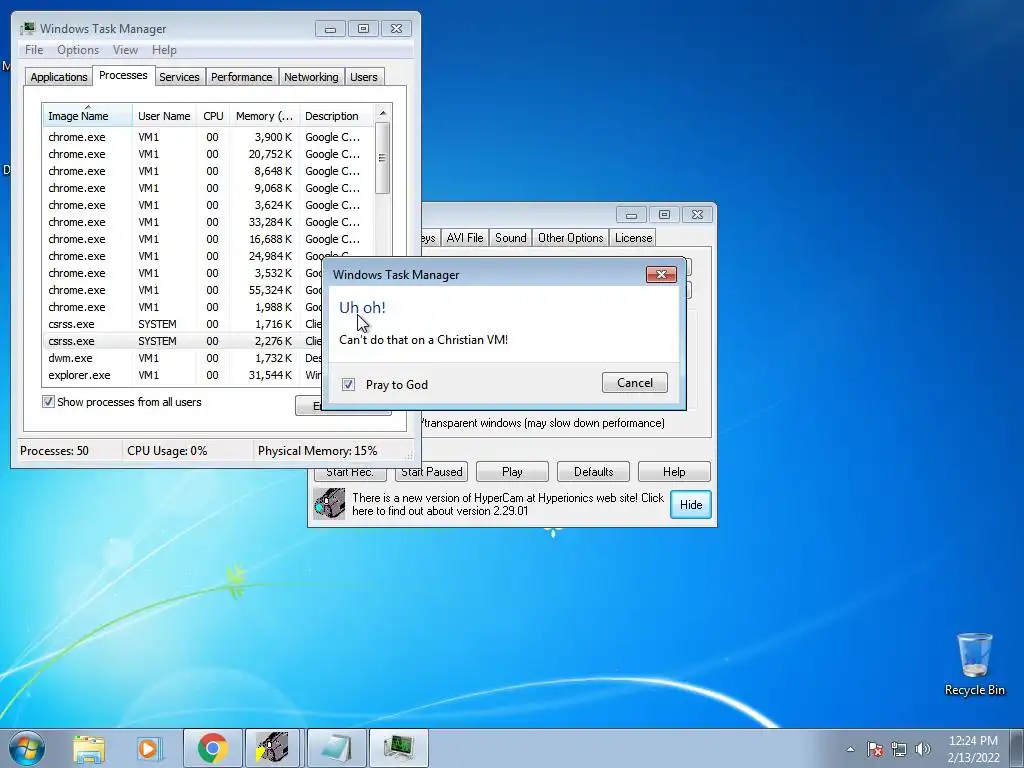
Task: Sort processes by Description column
Action: [337, 116]
